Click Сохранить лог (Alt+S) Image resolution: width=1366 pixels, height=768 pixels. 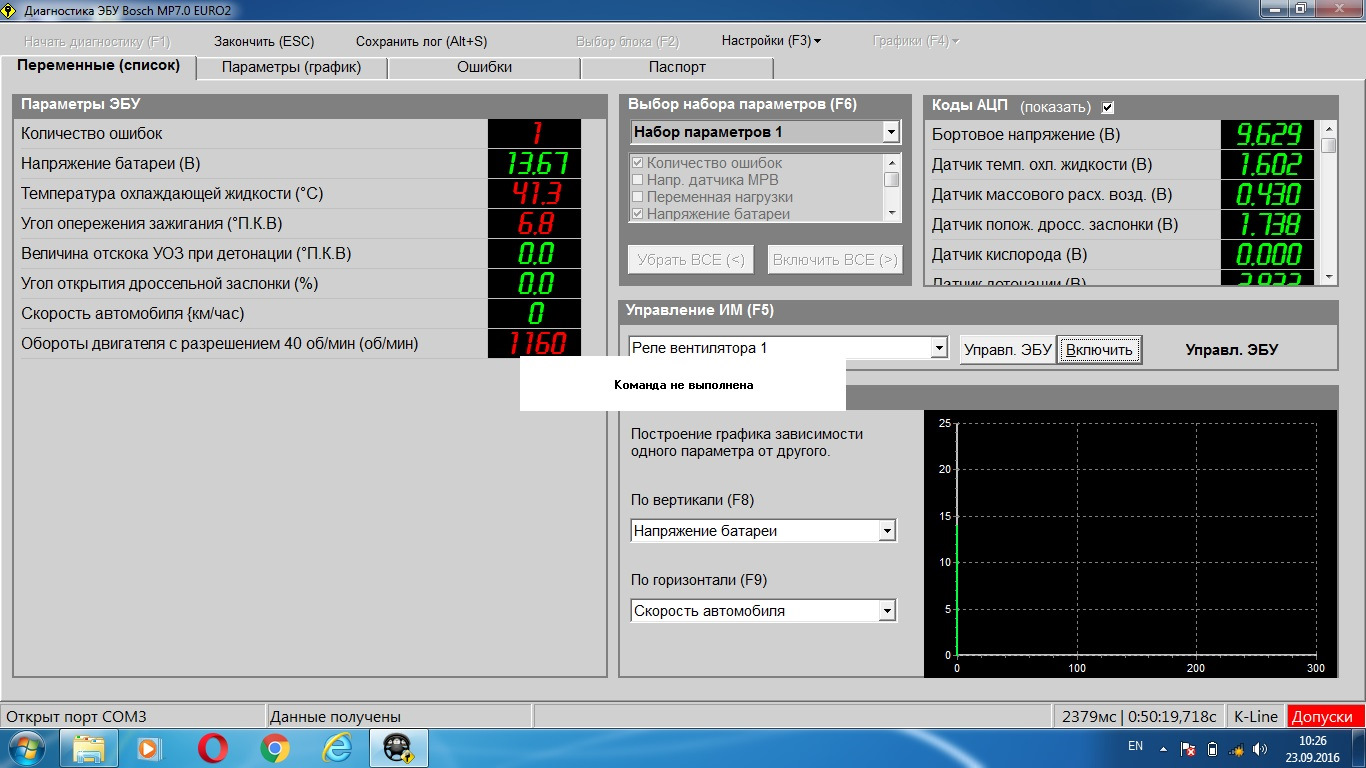point(421,41)
